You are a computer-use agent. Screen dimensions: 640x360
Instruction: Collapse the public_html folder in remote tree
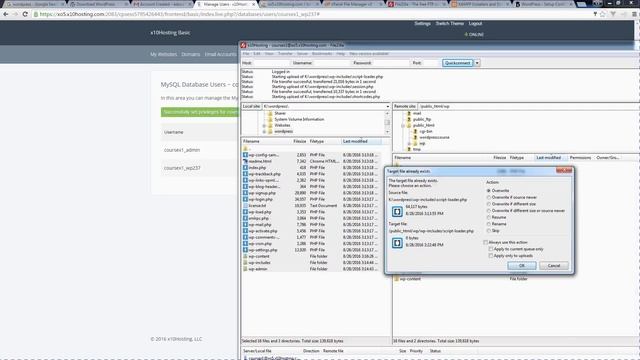click(403, 126)
